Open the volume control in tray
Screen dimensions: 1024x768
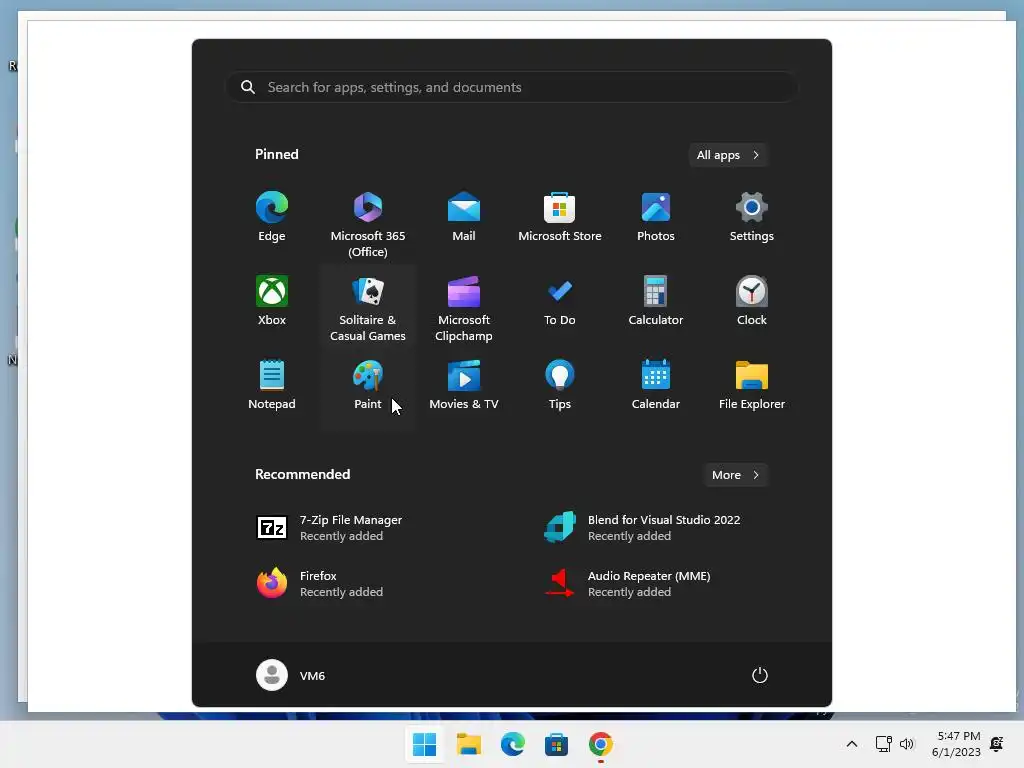pyautogui.click(x=907, y=744)
